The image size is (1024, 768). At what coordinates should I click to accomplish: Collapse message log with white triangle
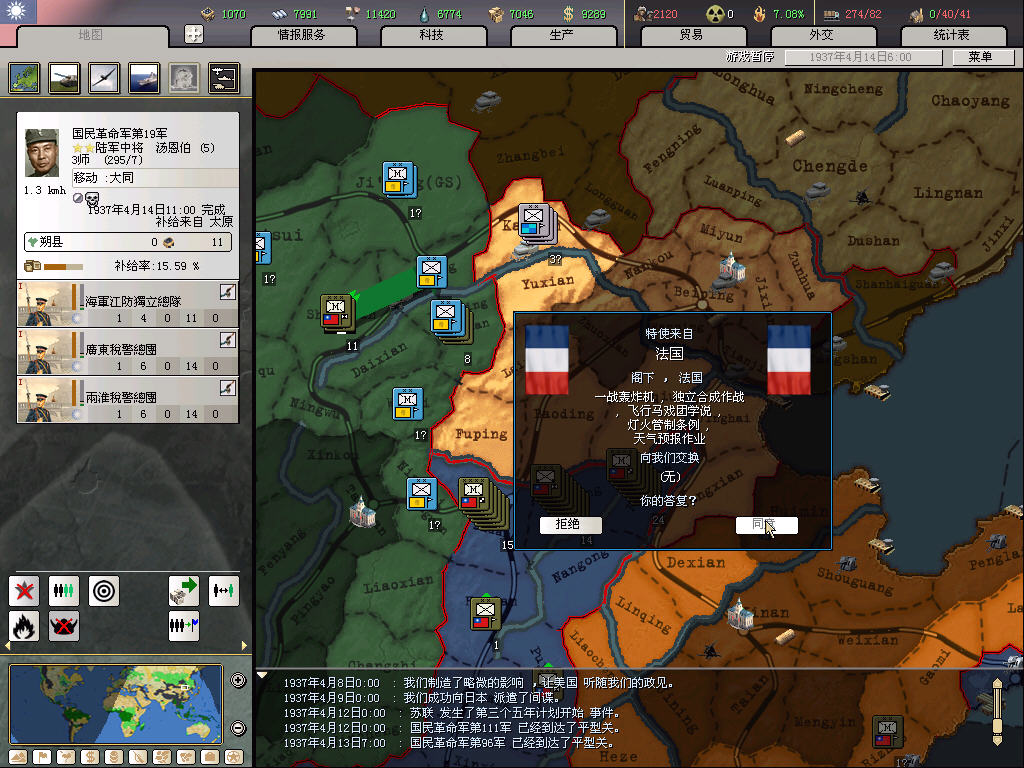point(262,675)
